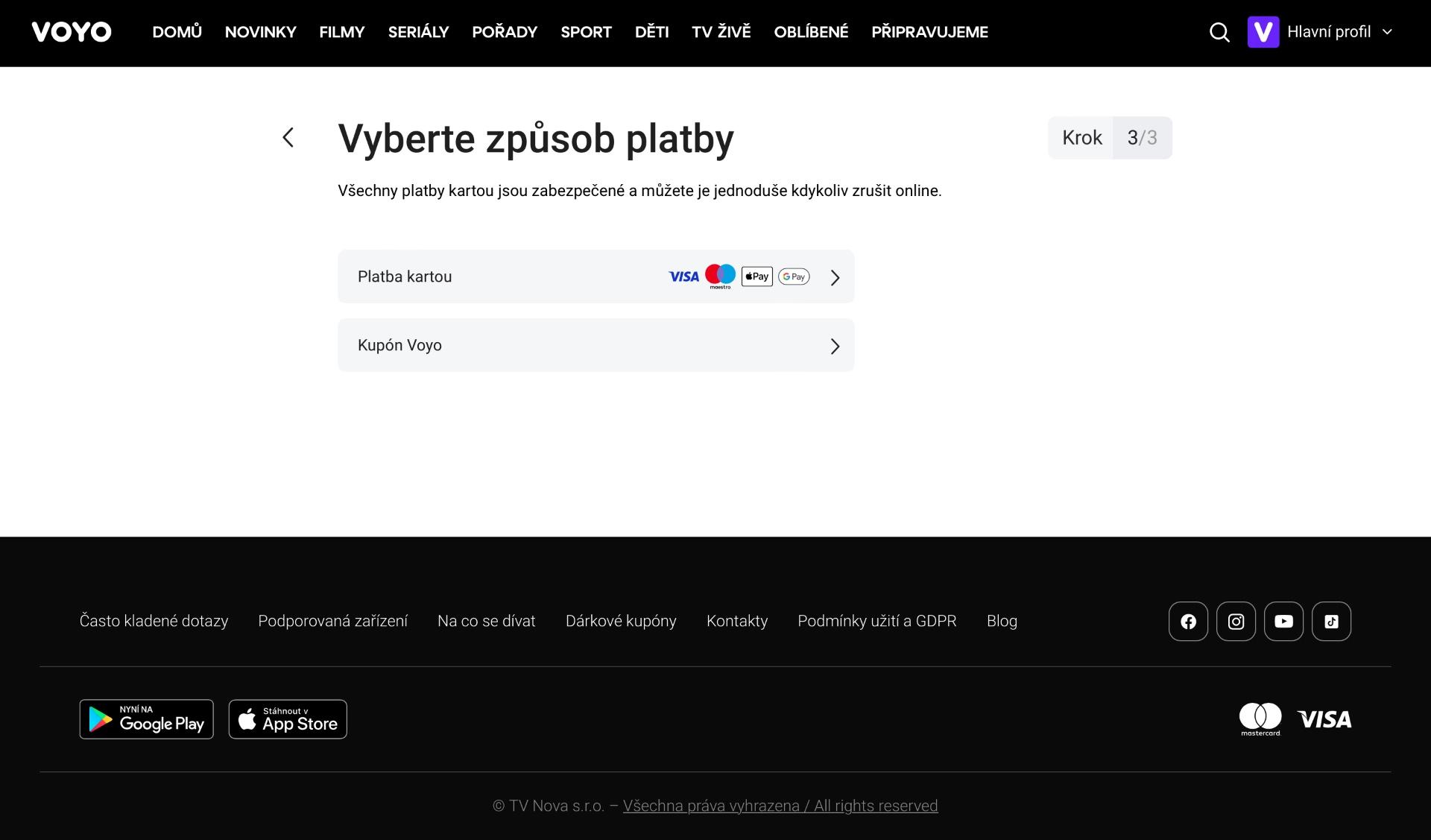
Task: Open the Facebook social icon
Action: 1188,621
